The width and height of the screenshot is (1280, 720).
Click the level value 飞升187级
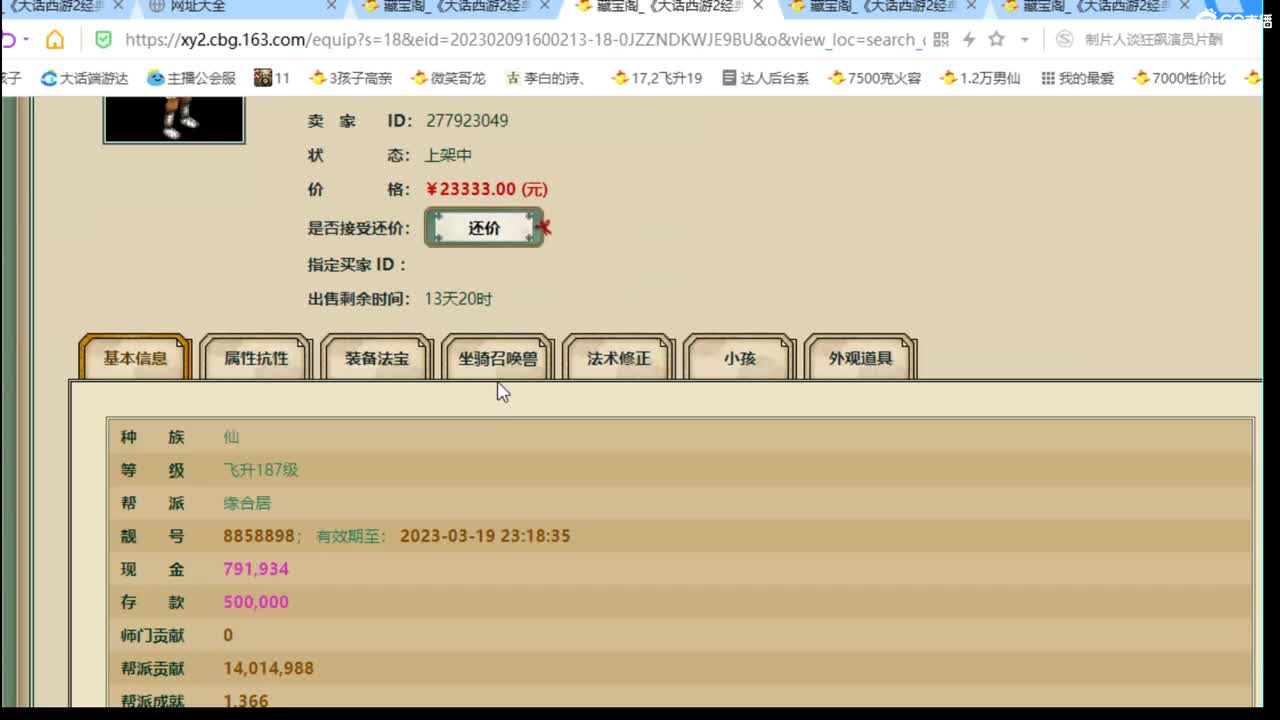261,470
